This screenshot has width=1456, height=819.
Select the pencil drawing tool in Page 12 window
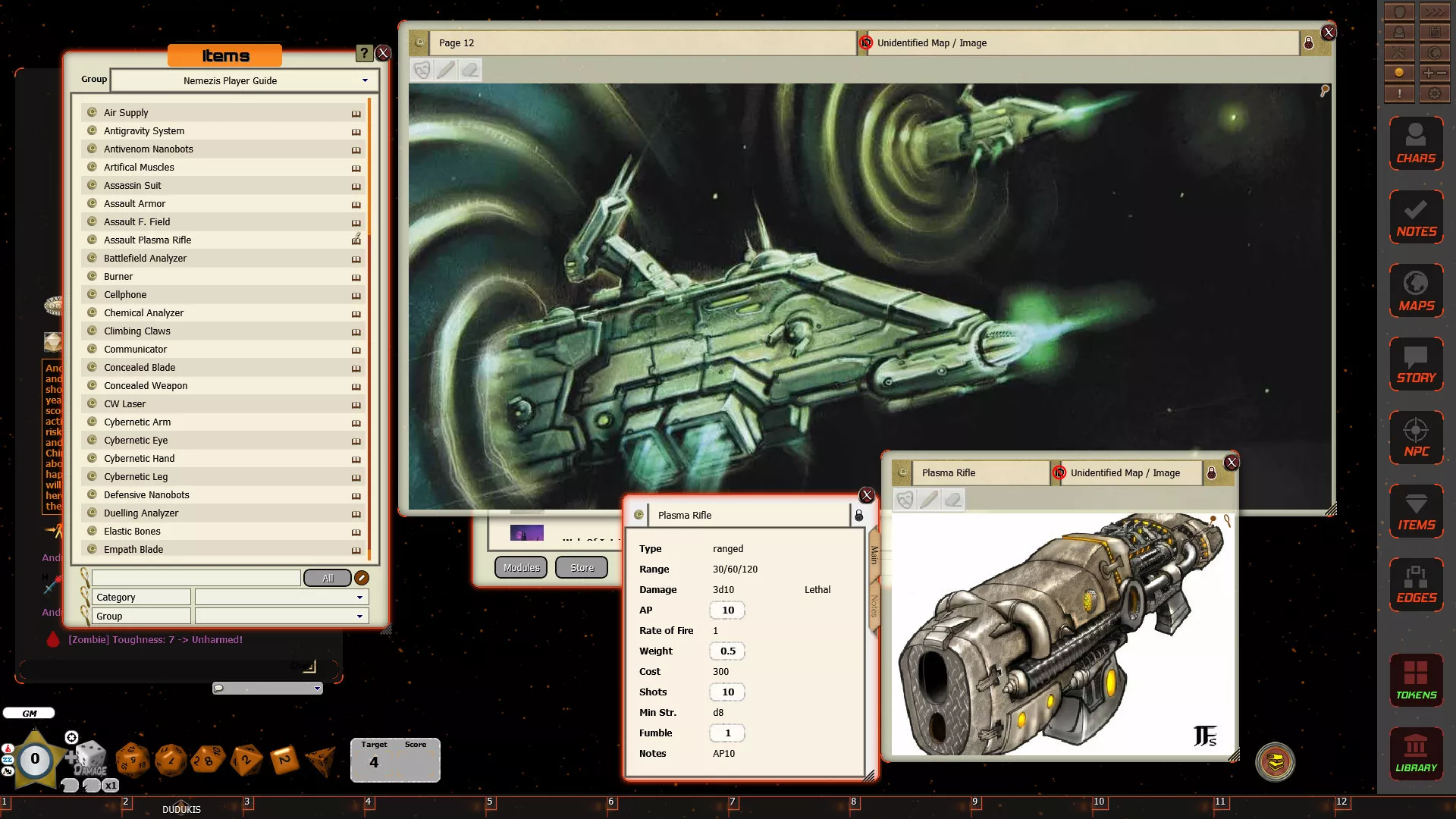(446, 71)
